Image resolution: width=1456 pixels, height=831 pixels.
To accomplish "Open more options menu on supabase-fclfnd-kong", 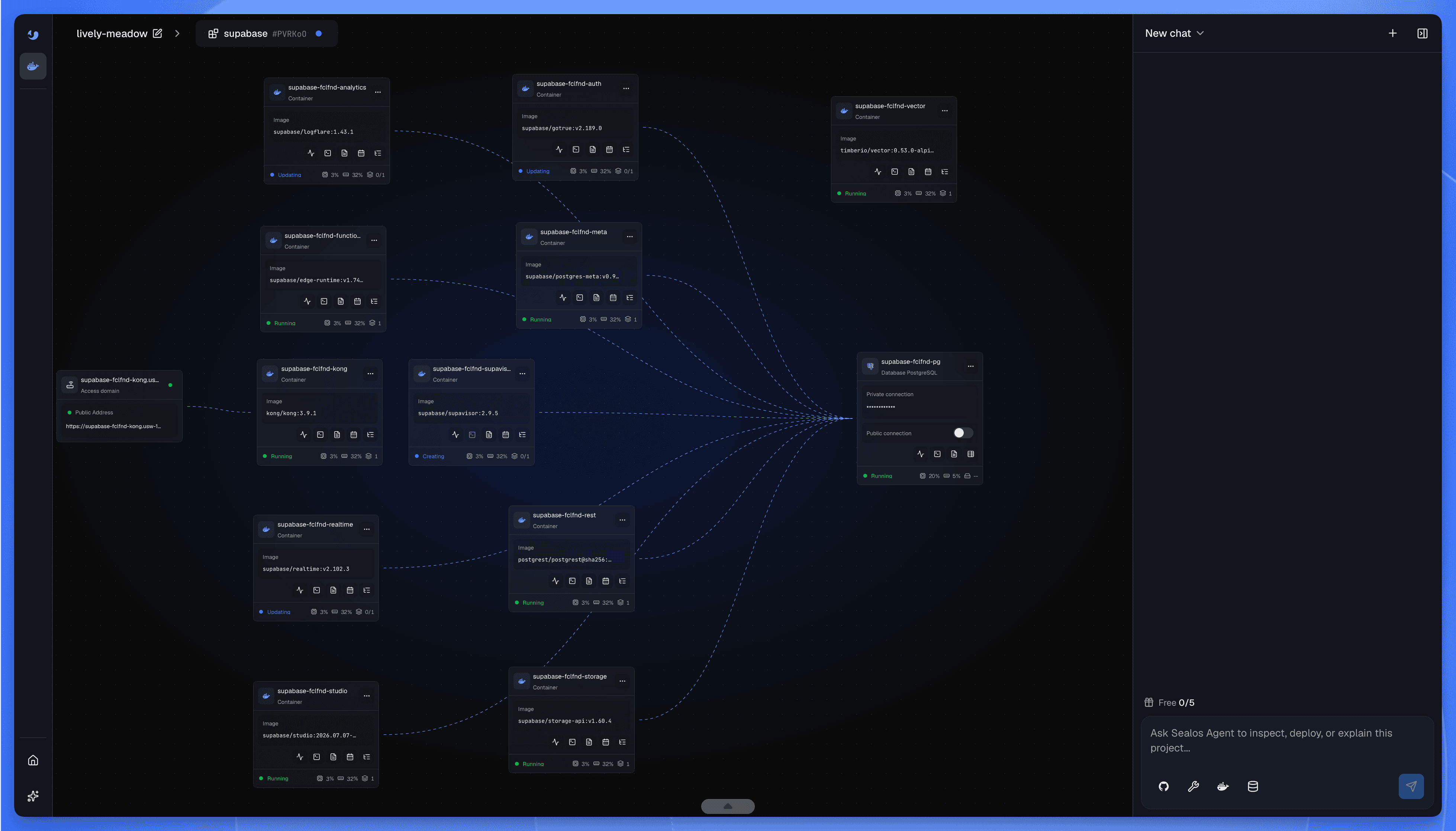I will (371, 374).
